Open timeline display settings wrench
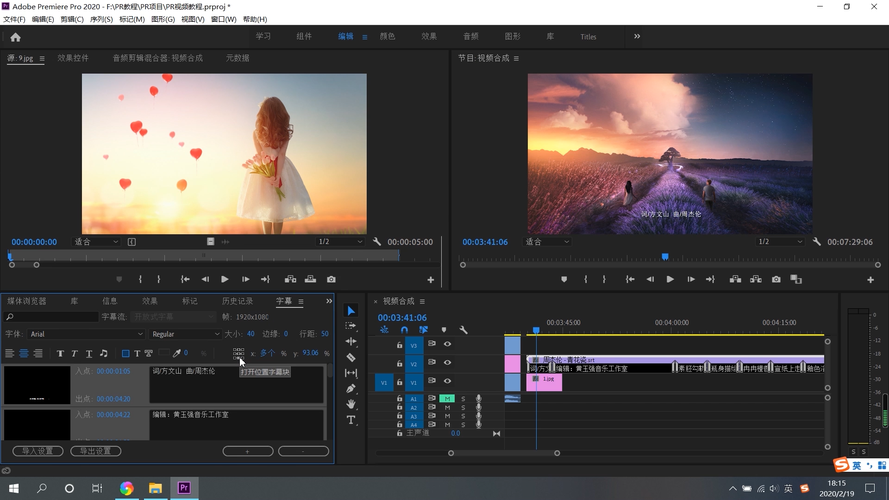The width and height of the screenshot is (889, 500). [x=463, y=330]
